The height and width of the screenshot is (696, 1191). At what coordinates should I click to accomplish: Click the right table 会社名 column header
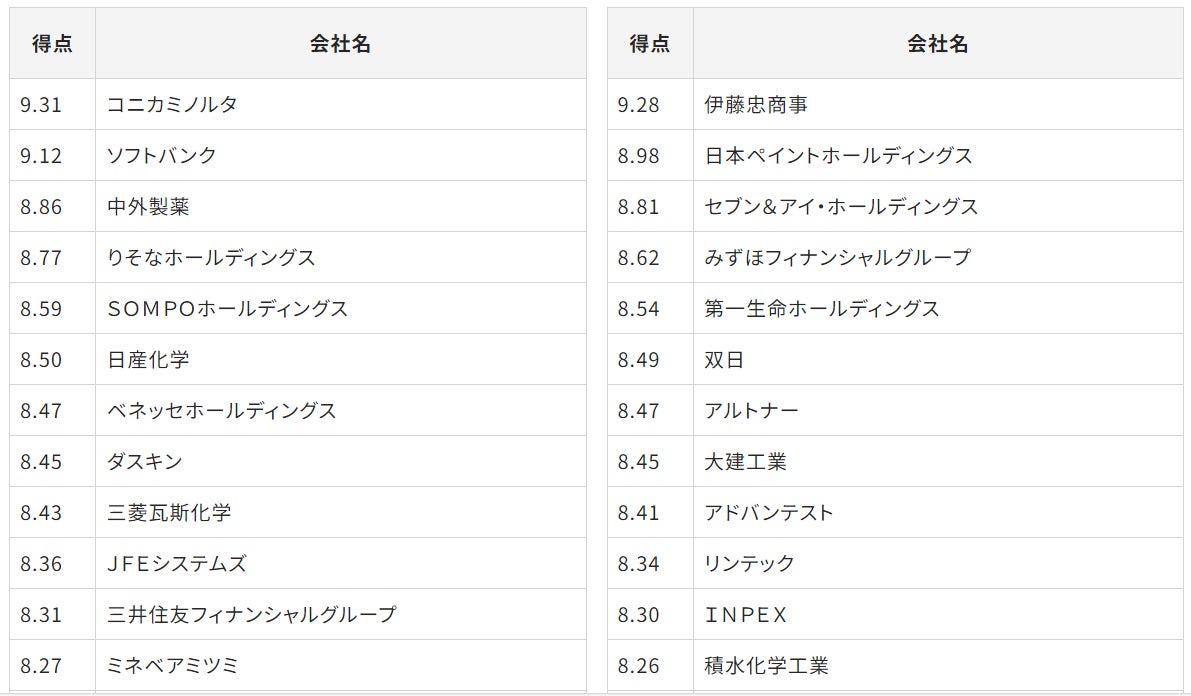click(x=937, y=44)
